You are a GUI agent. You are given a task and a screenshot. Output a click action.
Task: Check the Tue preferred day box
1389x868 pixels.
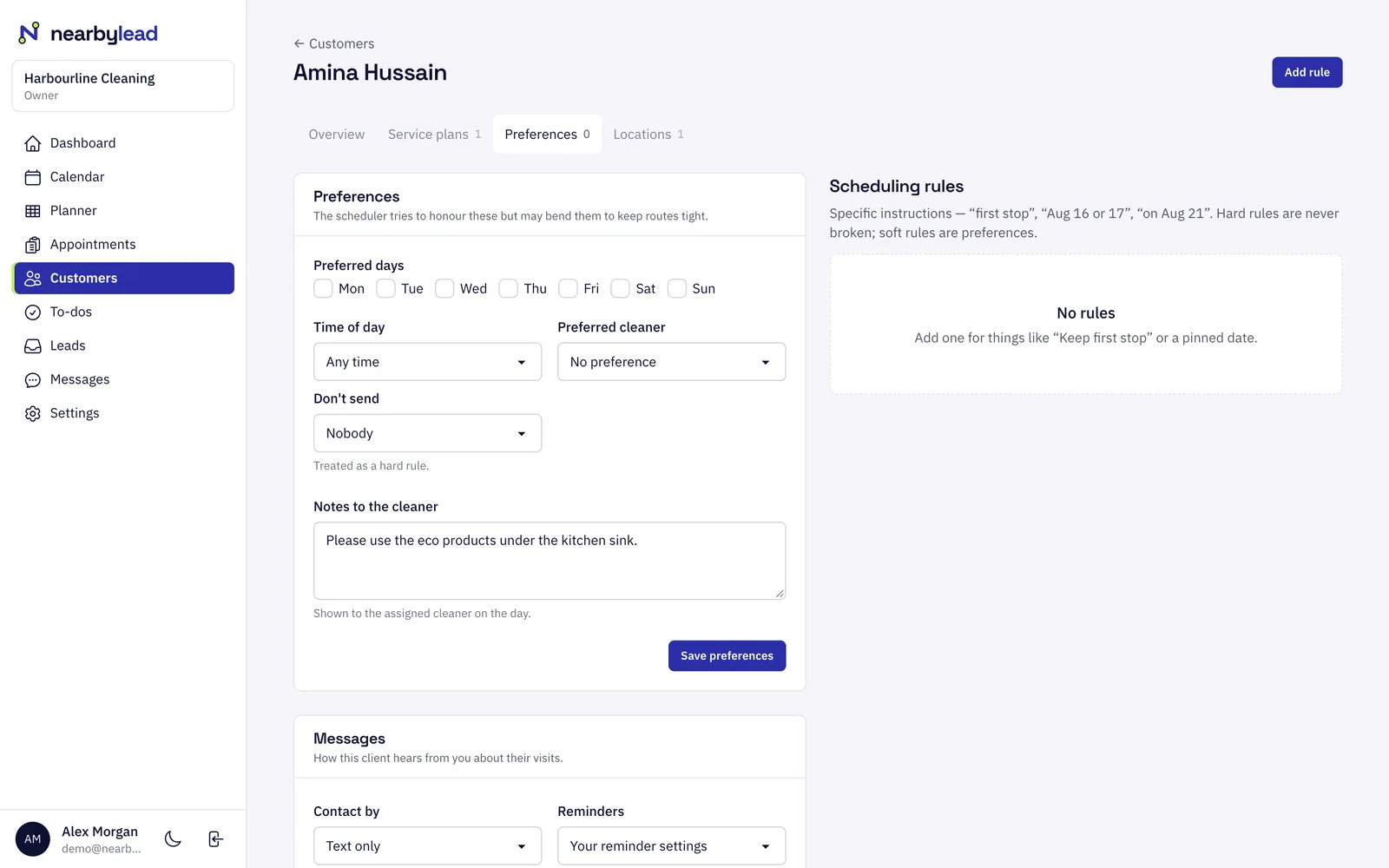point(385,288)
